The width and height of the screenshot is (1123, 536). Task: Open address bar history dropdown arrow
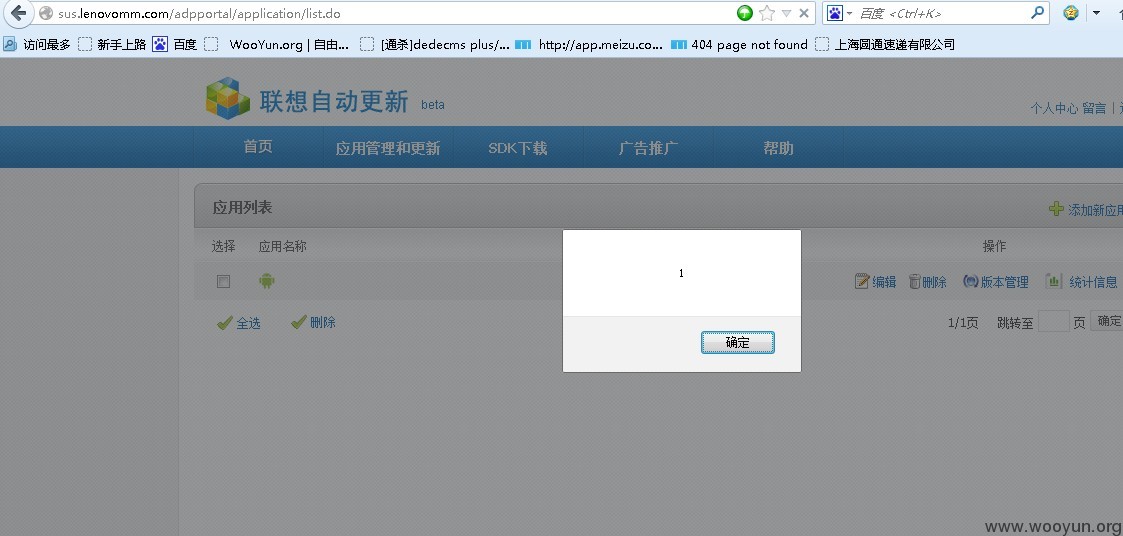[x=786, y=13]
